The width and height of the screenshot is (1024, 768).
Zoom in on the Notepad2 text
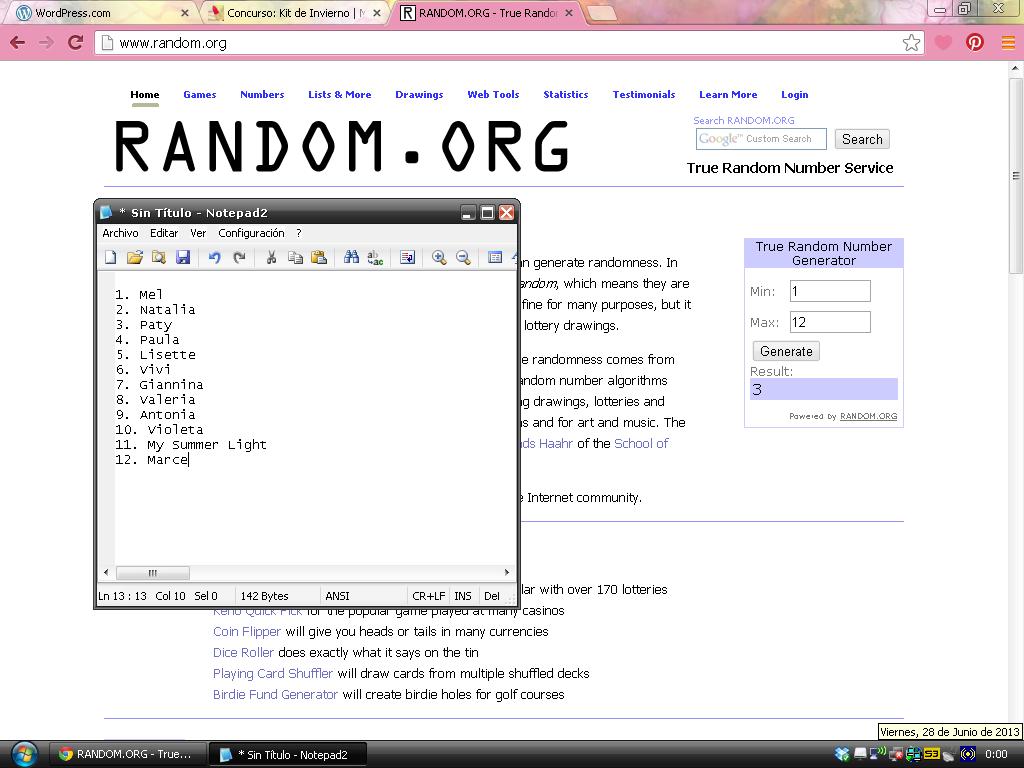(x=439, y=258)
